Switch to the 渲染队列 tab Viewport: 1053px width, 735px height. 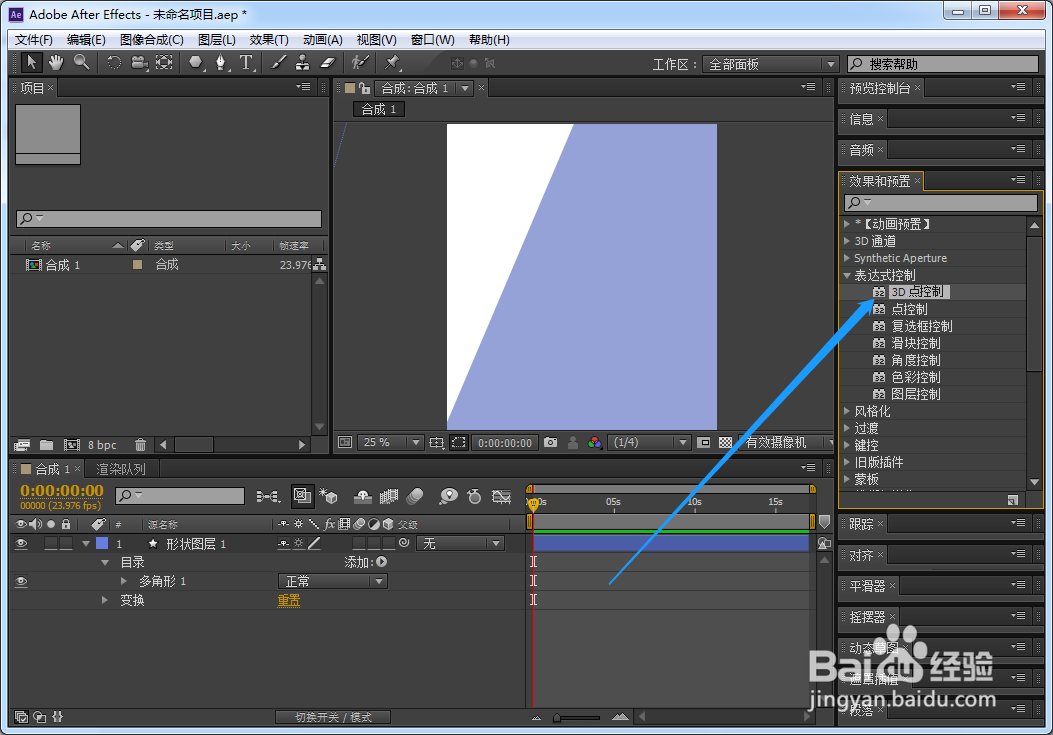[x=120, y=469]
